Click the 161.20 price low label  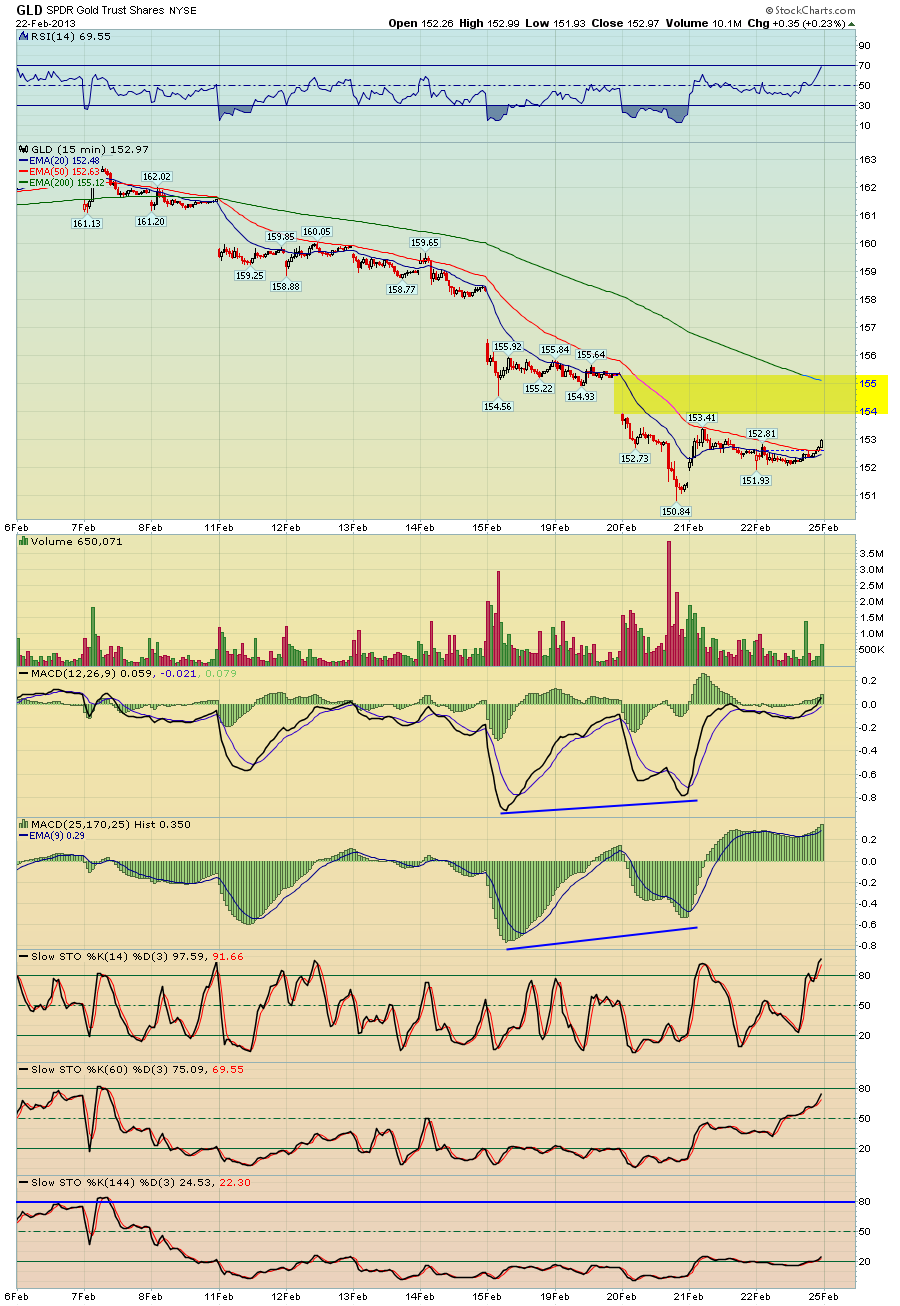tap(151, 222)
